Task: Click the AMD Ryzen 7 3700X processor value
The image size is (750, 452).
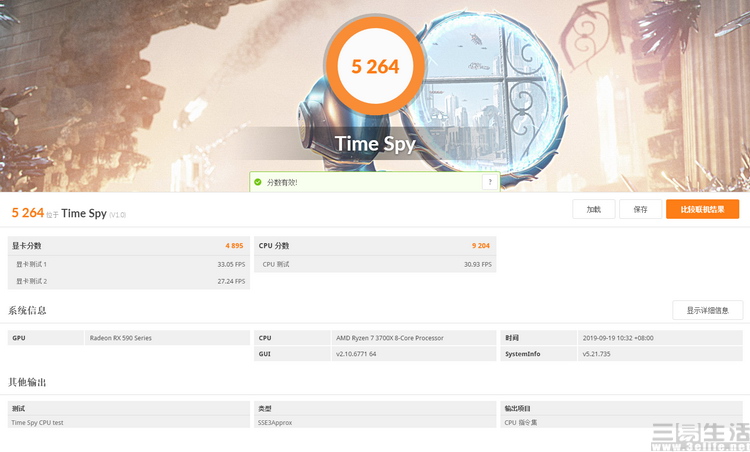Action: coord(390,338)
